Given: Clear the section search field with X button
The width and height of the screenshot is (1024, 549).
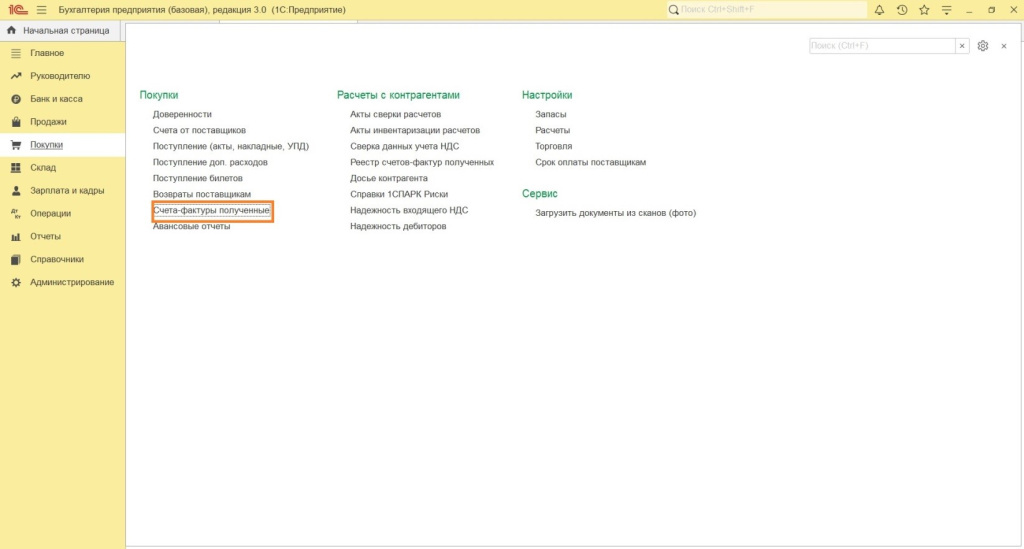Looking at the screenshot, I should pos(962,46).
